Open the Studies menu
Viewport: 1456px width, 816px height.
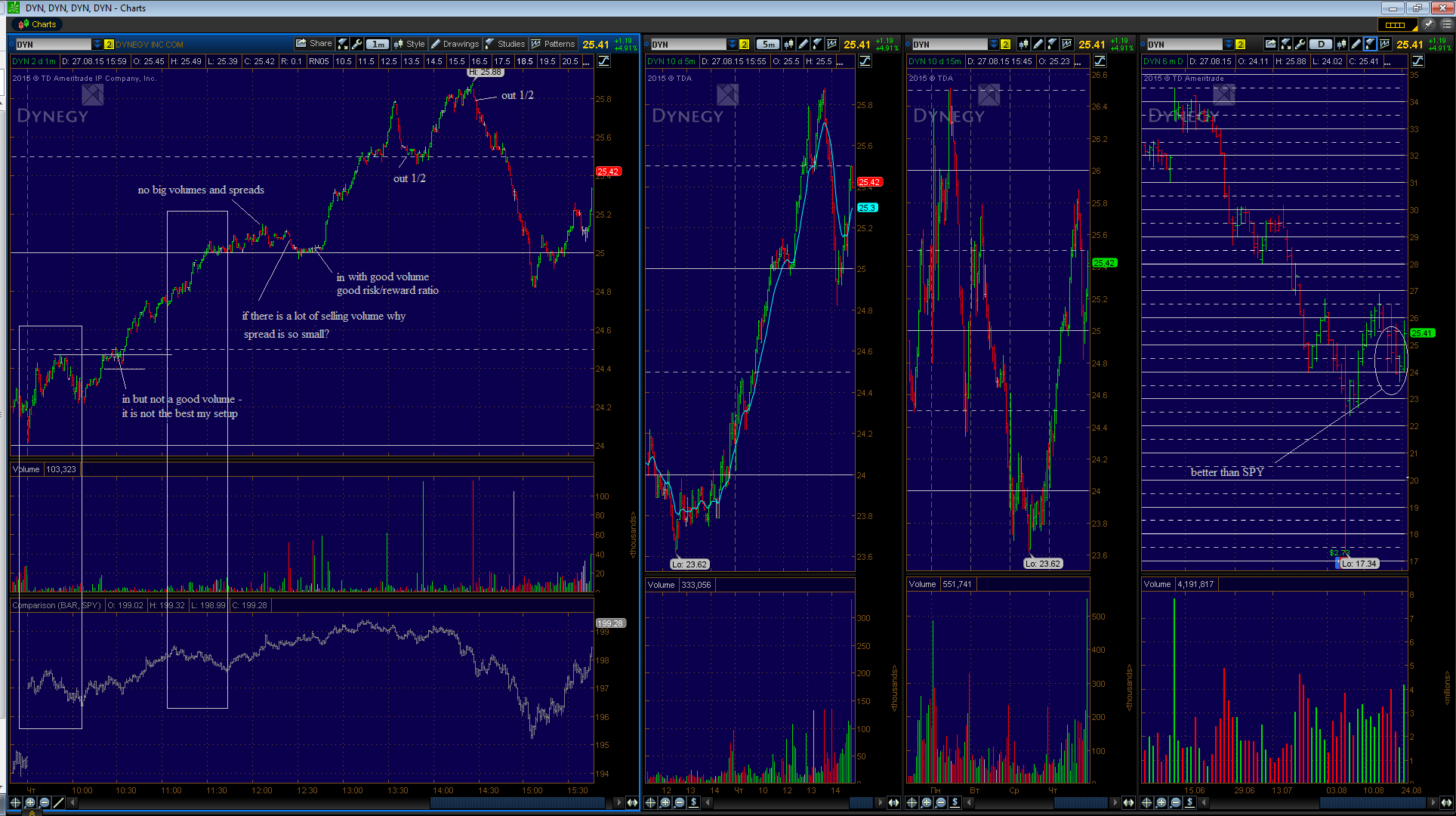(505, 44)
